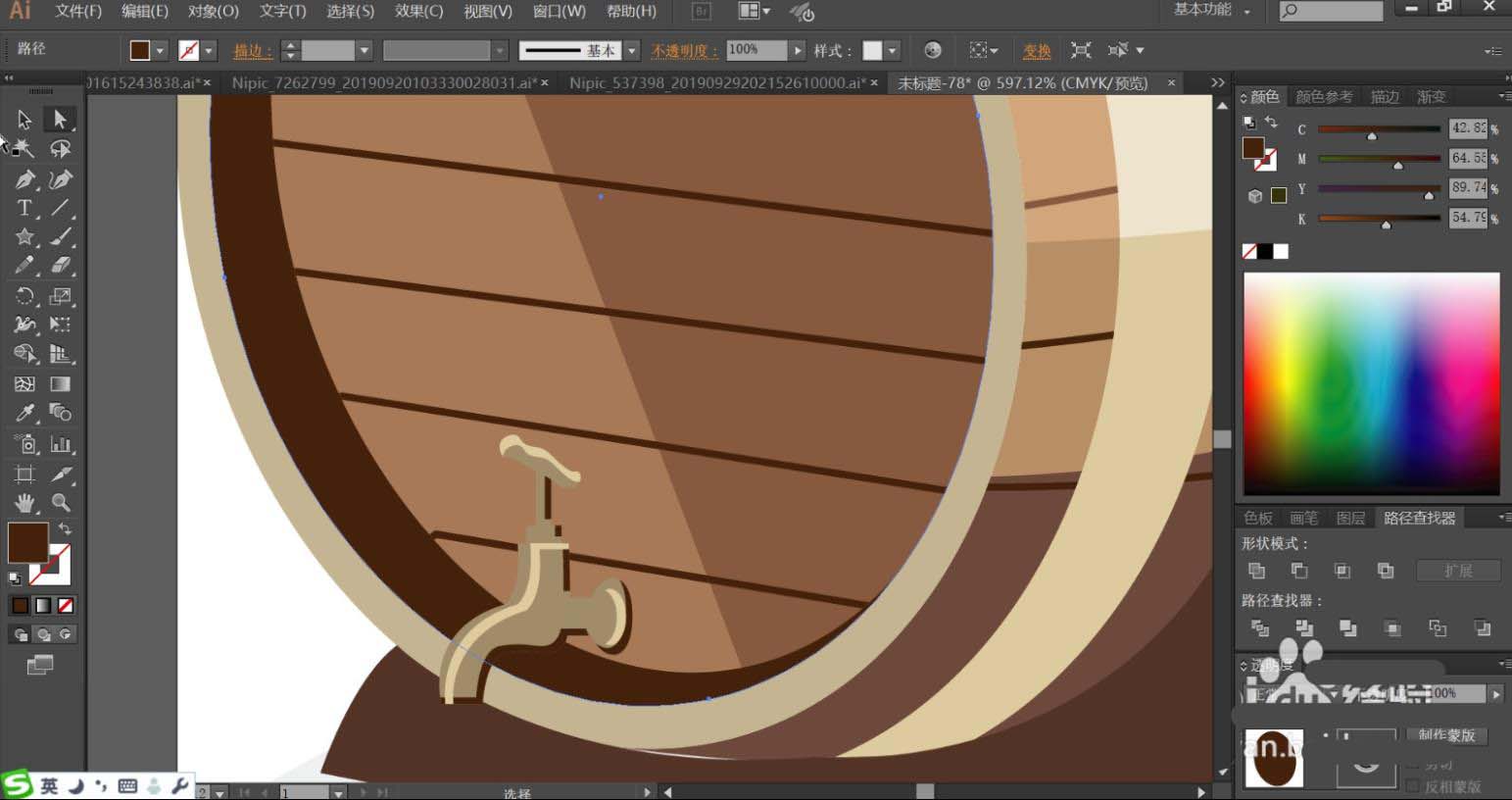Click the 扩展 button in pathfinder
This screenshot has height=800, width=1512.
pyautogui.click(x=1458, y=571)
